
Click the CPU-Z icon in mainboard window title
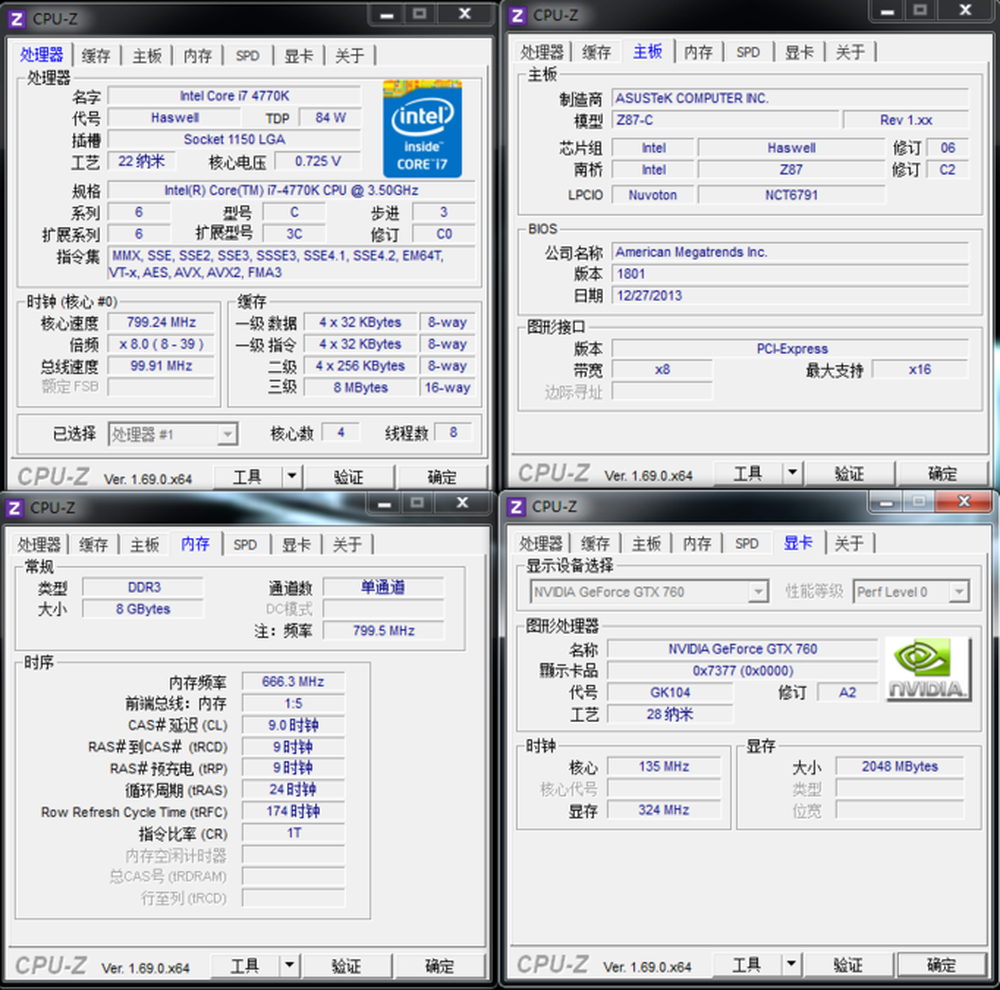click(x=518, y=15)
